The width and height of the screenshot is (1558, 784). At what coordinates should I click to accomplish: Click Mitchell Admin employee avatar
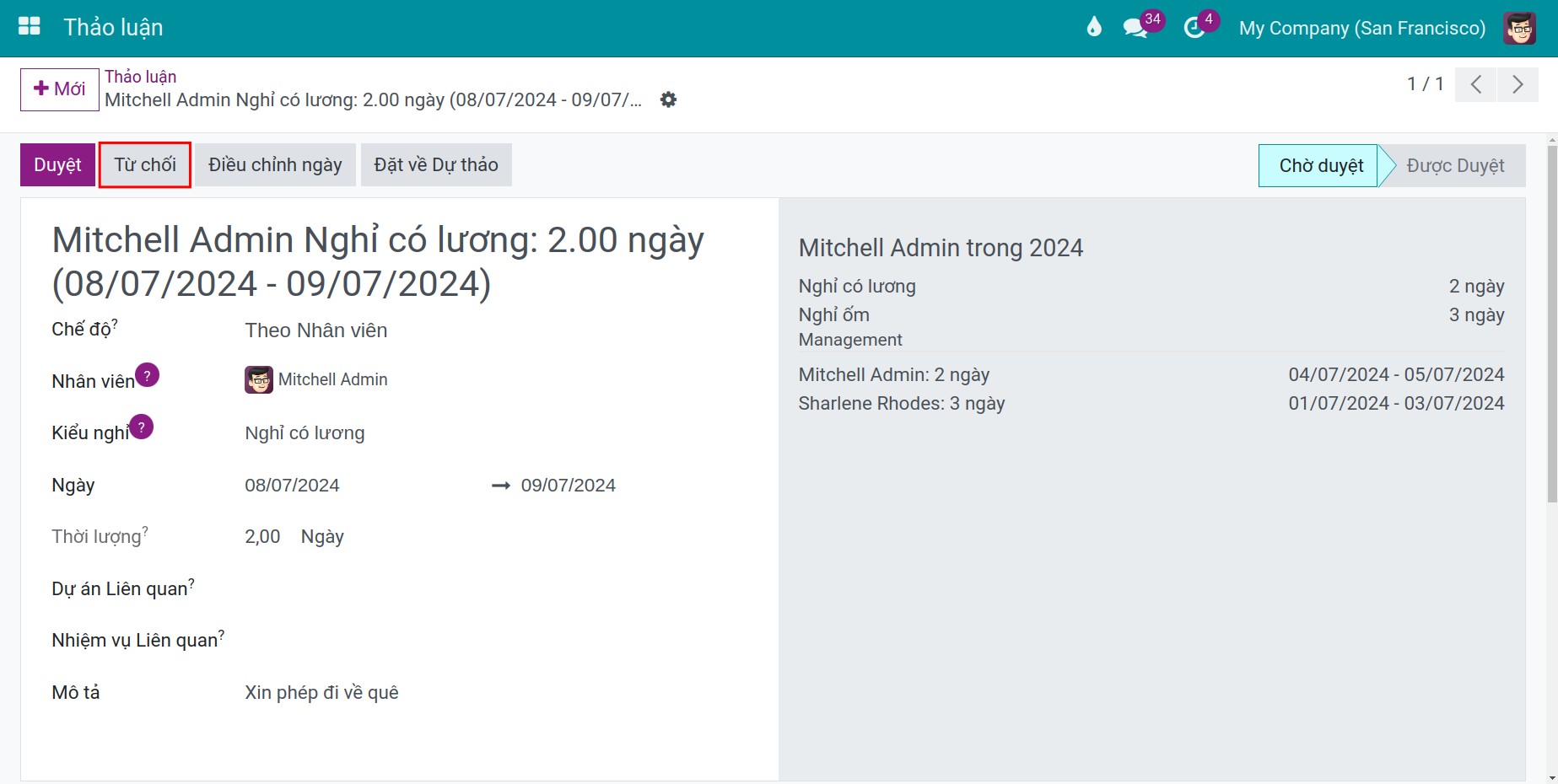coord(259,380)
